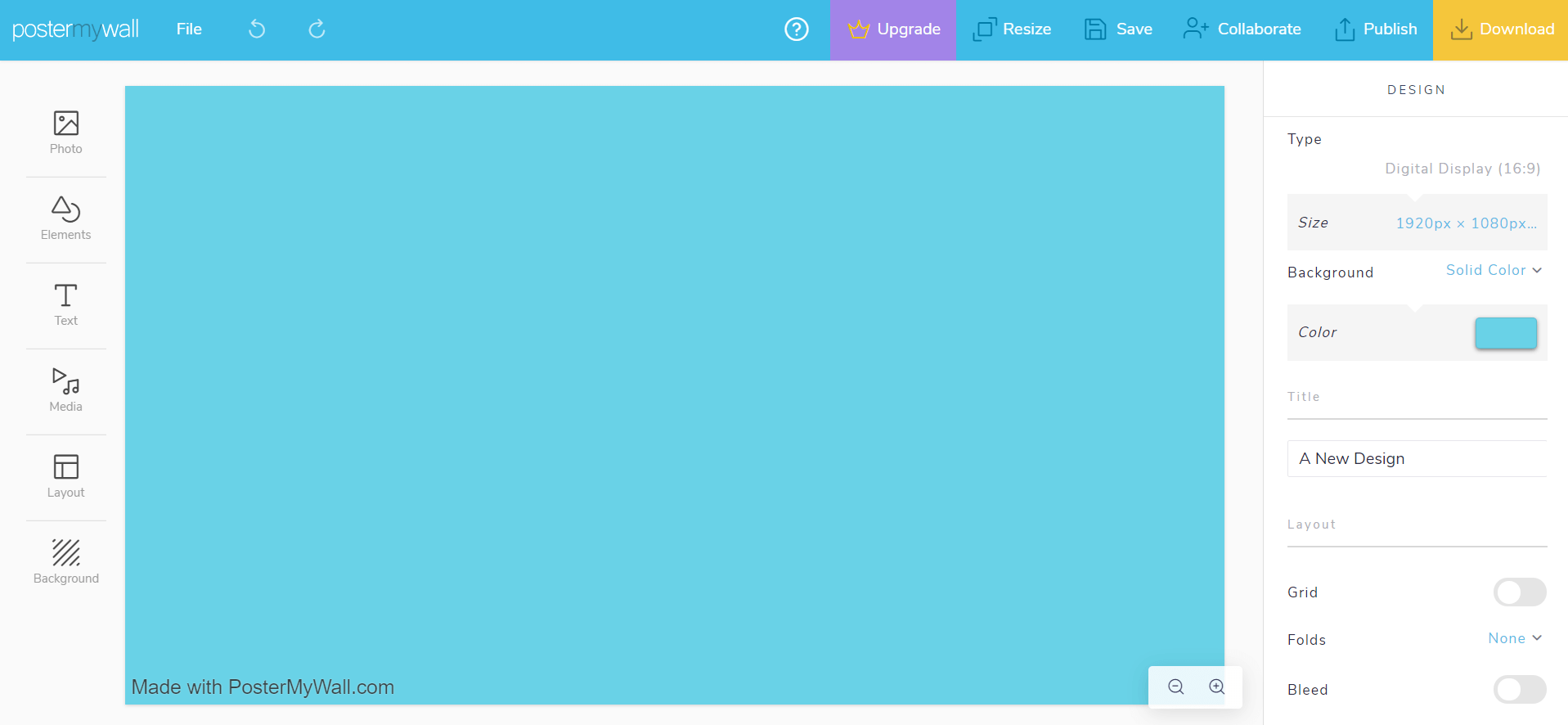Viewport: 1568px width, 725px height.
Task: Toggle the Grid switch on
Action: [x=1520, y=592]
